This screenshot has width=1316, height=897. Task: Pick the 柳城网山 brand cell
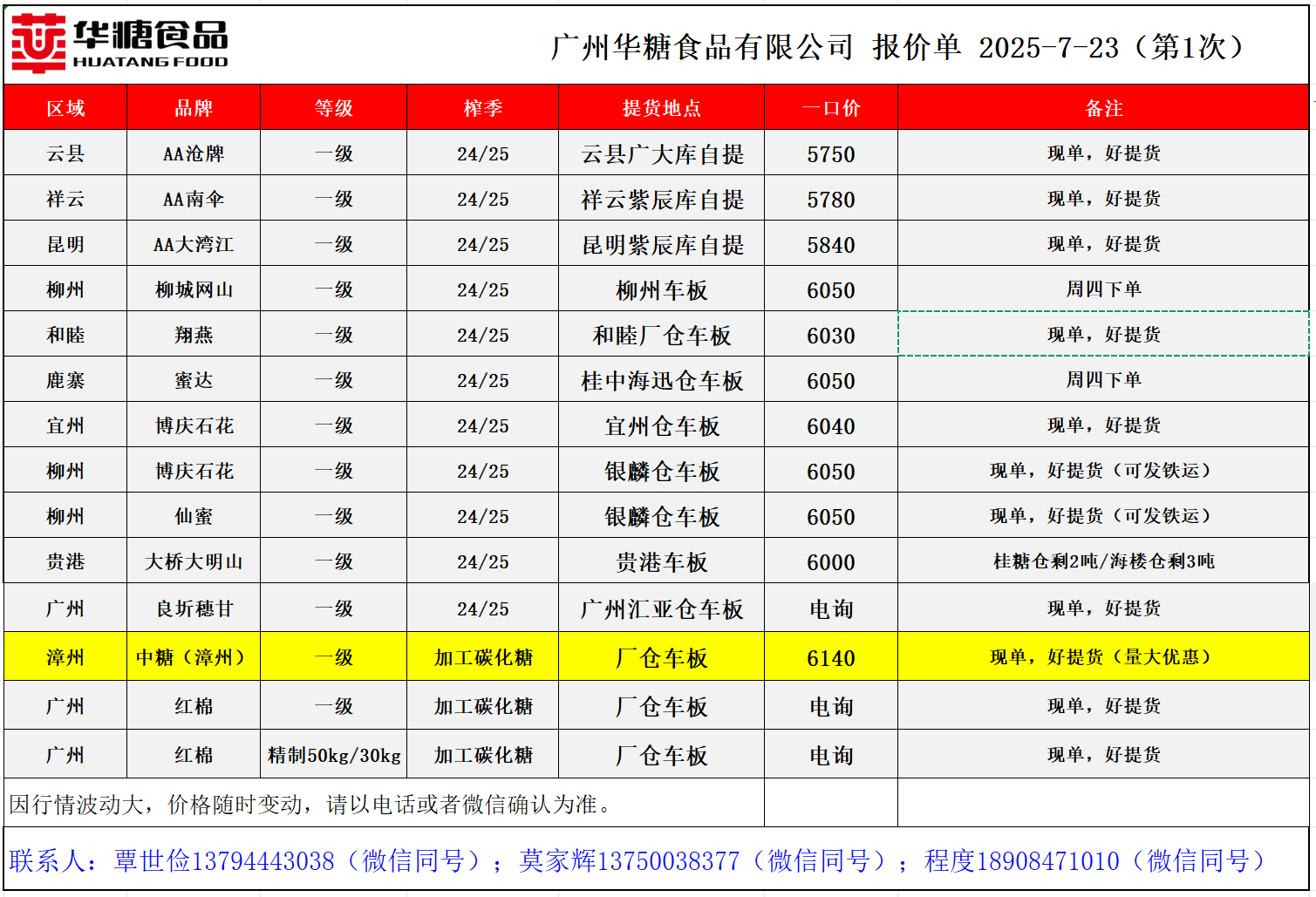(193, 290)
